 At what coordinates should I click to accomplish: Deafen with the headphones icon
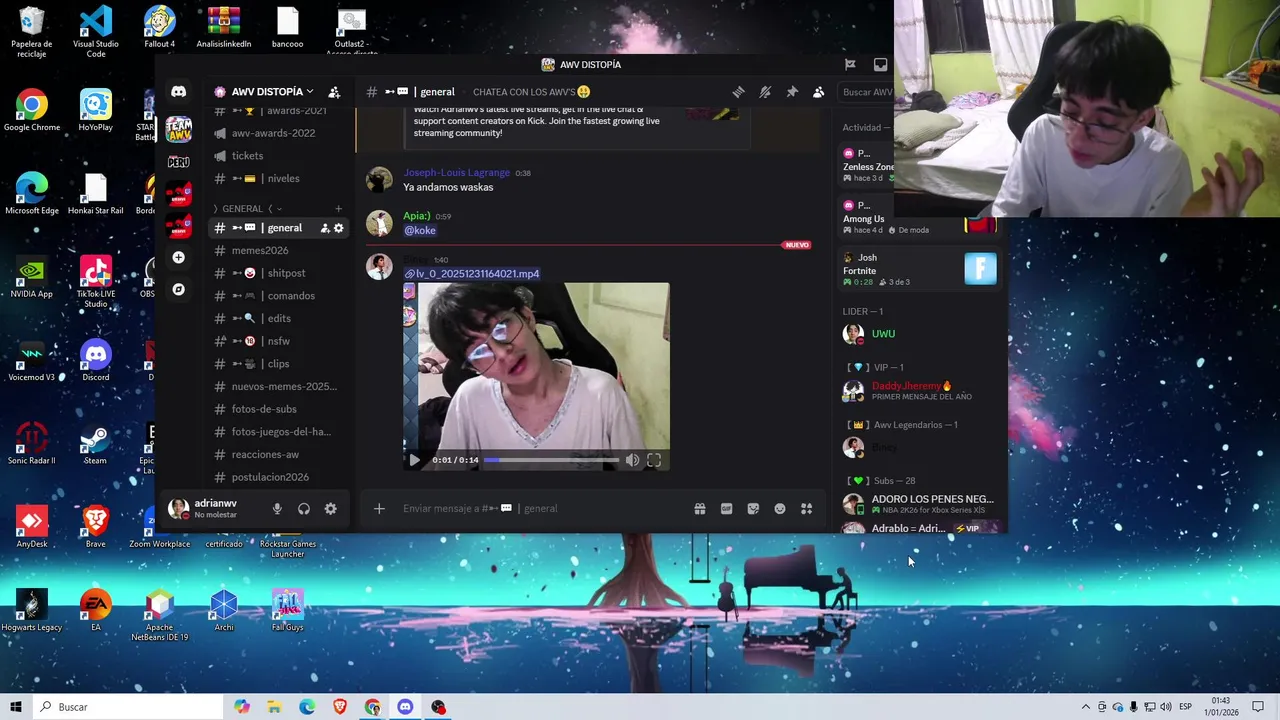click(x=304, y=509)
